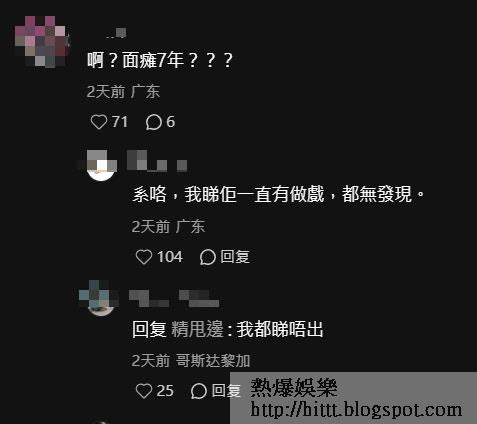Tap the speech bubble icon next to 25
The height and width of the screenshot is (424, 477).
point(199,391)
